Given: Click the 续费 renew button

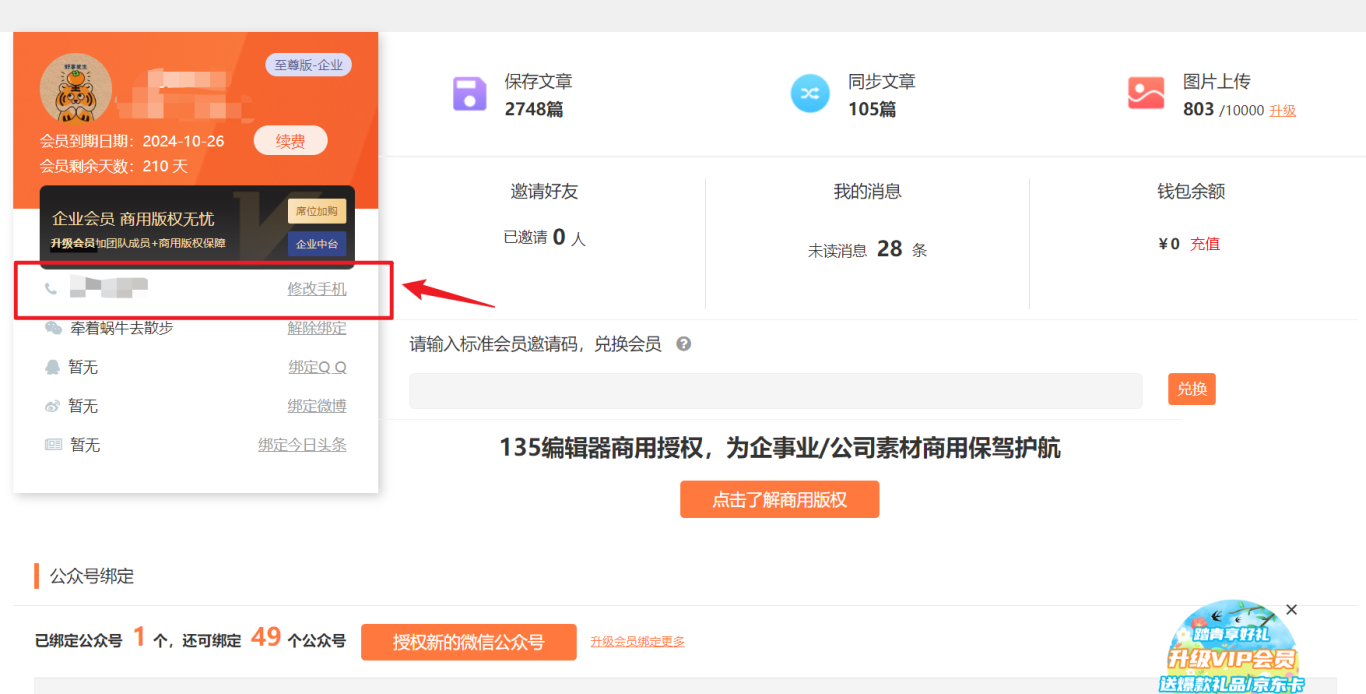Looking at the screenshot, I should 290,141.
